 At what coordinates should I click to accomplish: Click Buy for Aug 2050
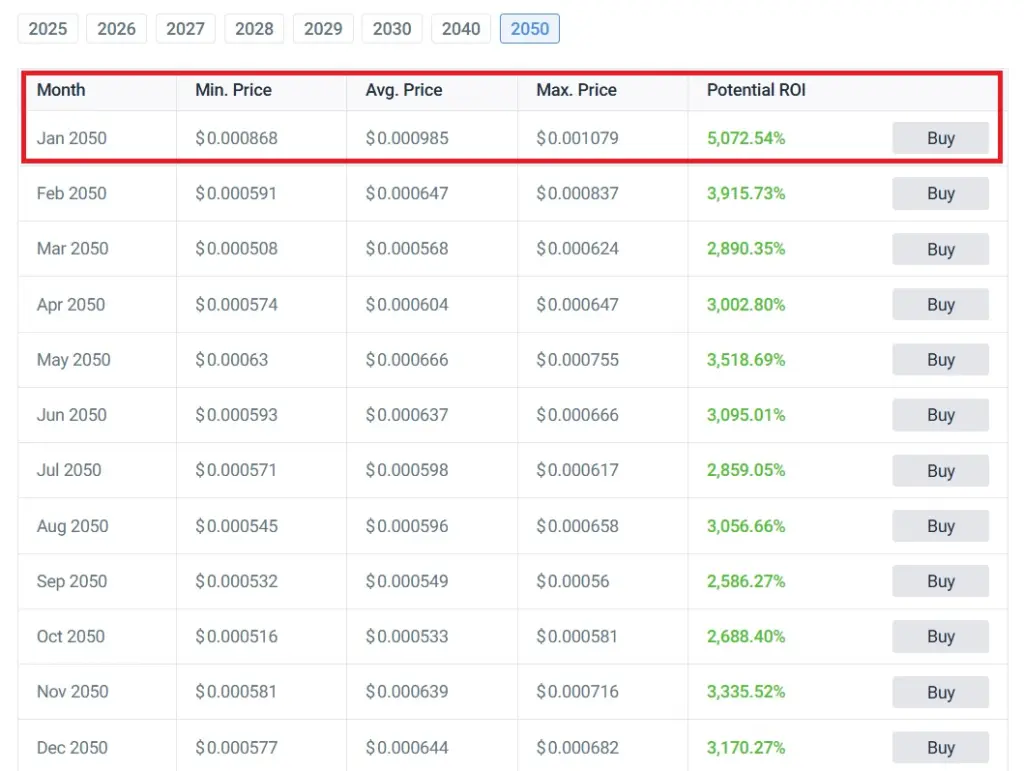click(939, 526)
